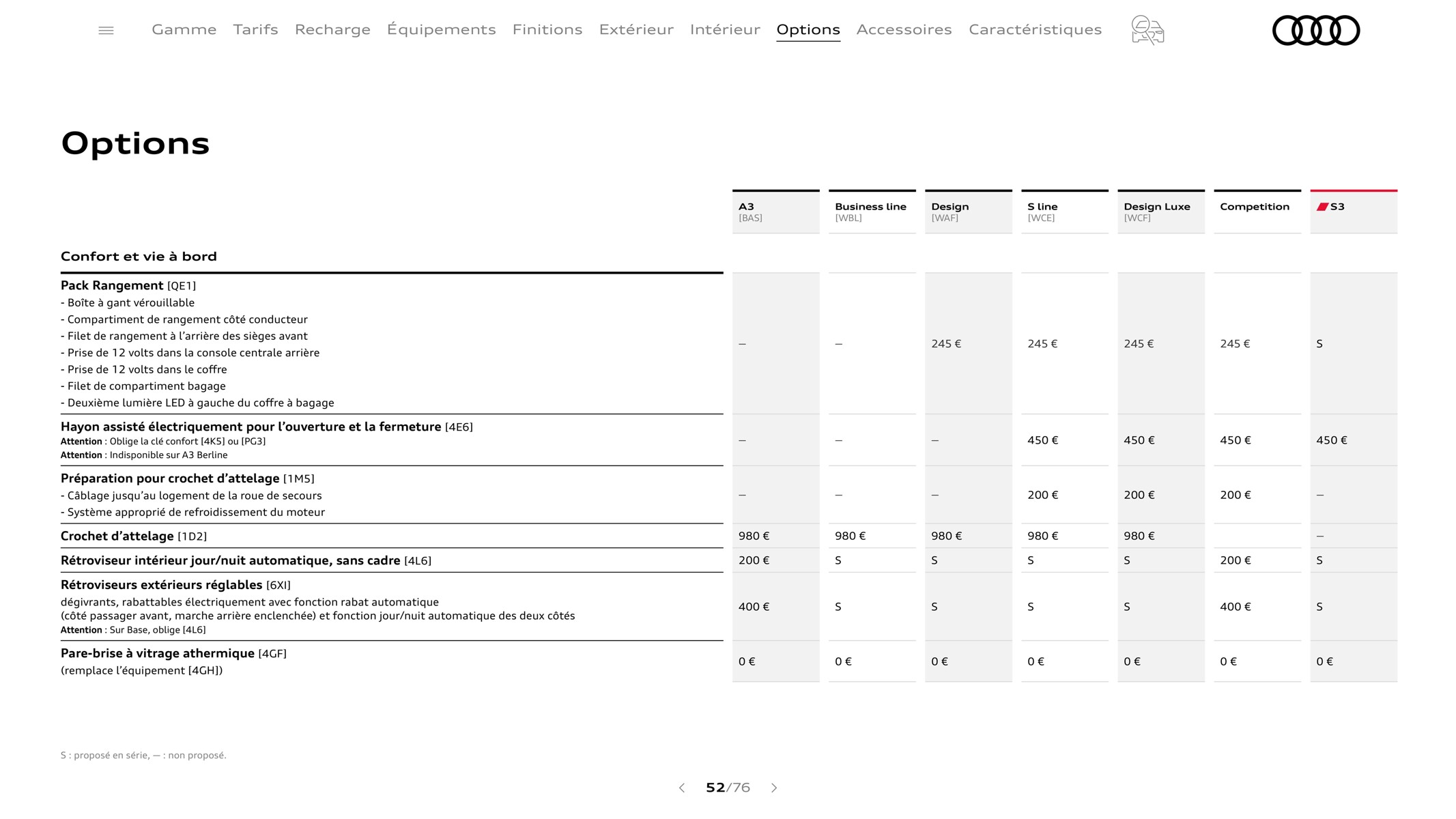Image resolution: width=1456 pixels, height=819 pixels.
Task: Click 'Indisponible sur A3 Berline' note
Action: [144, 455]
